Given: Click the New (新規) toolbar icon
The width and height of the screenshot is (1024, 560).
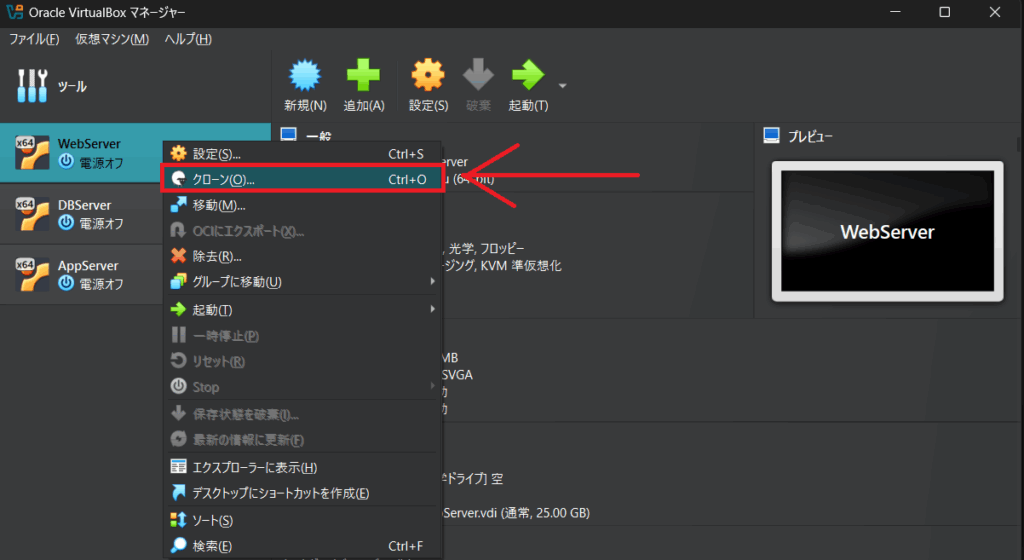Looking at the screenshot, I should pos(305,76).
